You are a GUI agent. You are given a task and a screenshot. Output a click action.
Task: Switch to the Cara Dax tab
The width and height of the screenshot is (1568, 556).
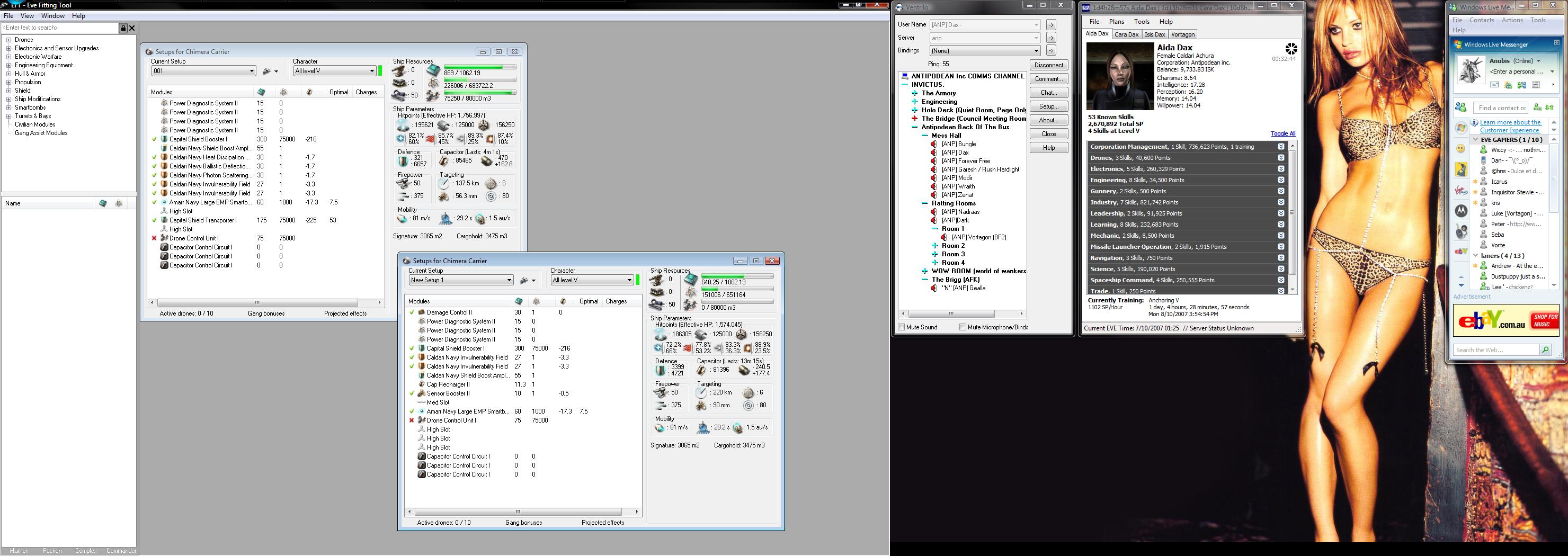(1126, 34)
